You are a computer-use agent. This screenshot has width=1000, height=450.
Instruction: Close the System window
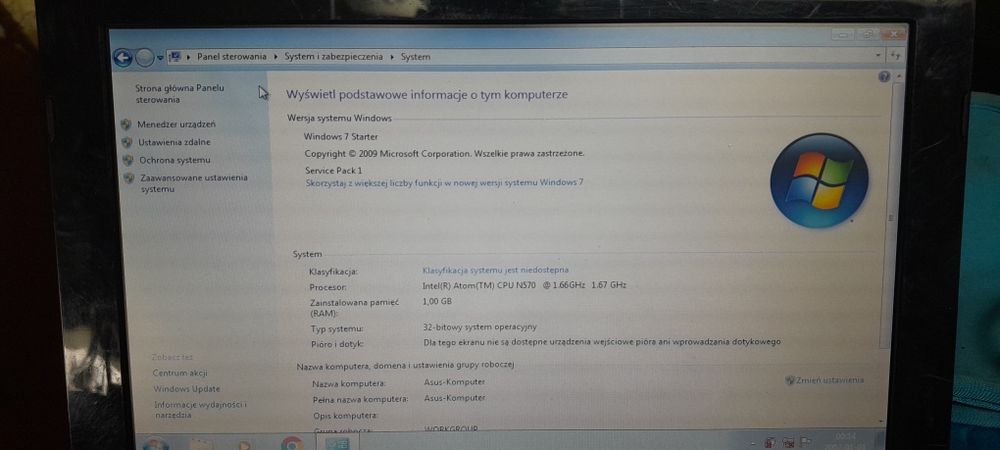pos(893,33)
